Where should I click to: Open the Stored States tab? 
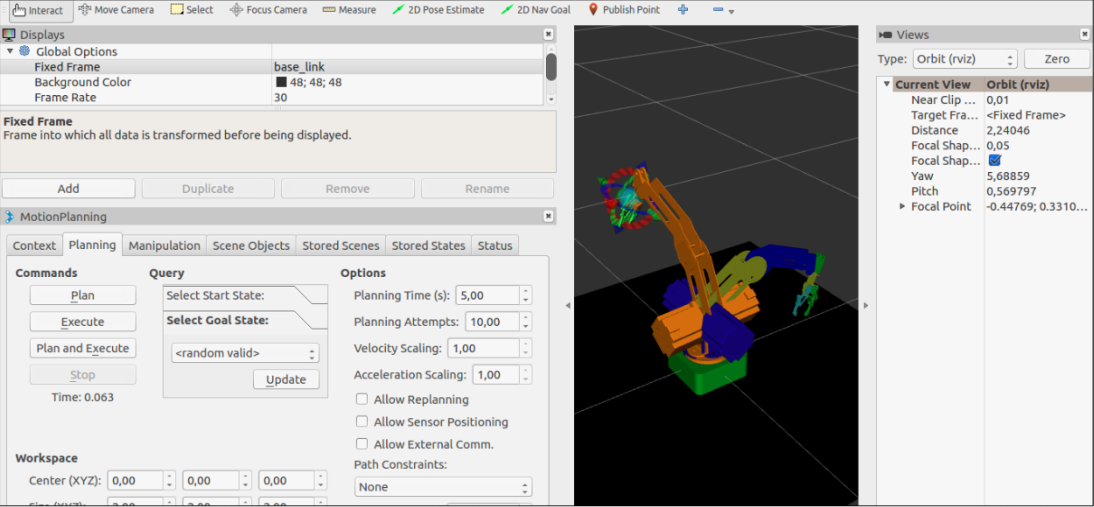tap(428, 245)
